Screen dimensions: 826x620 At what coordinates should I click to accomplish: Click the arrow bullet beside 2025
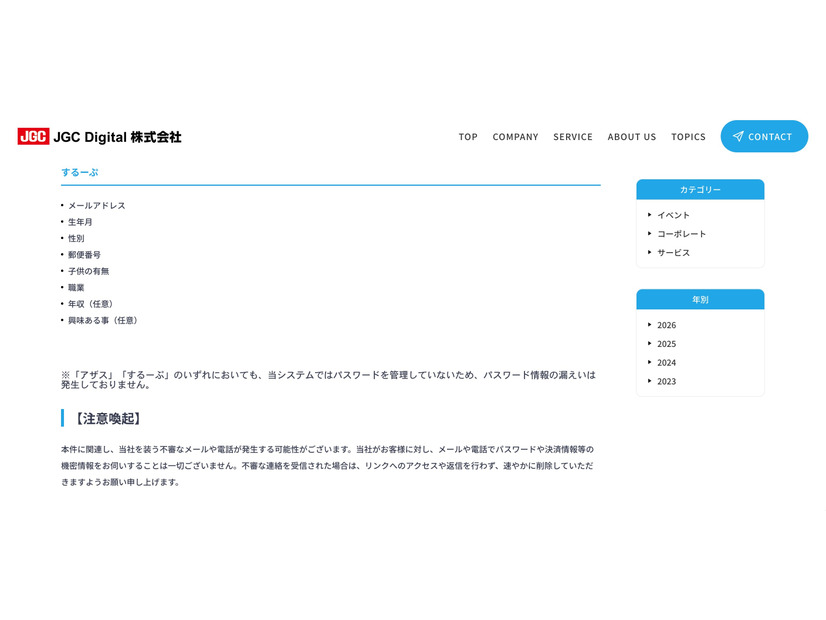650,343
